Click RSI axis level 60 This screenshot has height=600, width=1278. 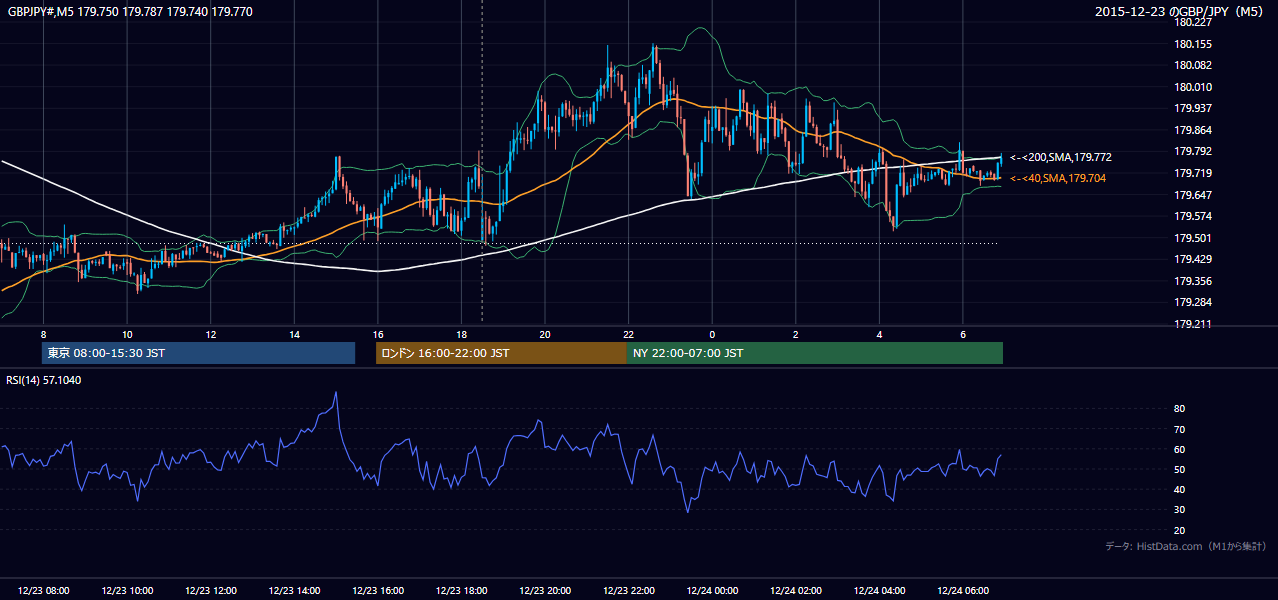pos(1180,449)
